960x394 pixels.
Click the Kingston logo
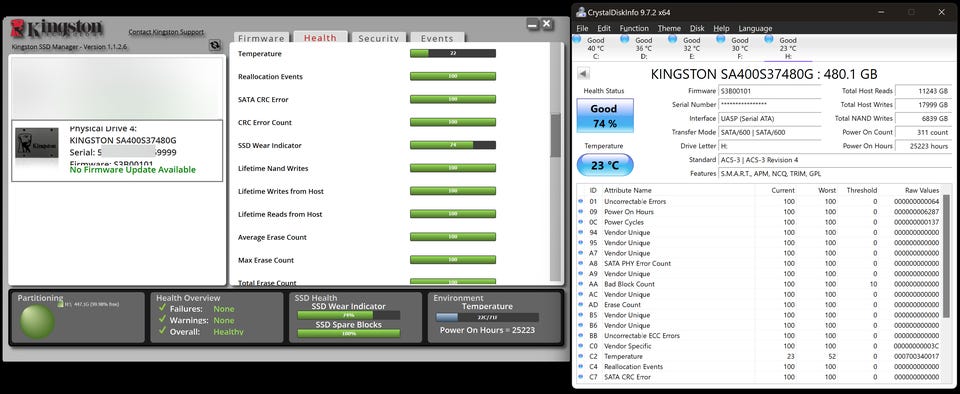[x=57, y=29]
